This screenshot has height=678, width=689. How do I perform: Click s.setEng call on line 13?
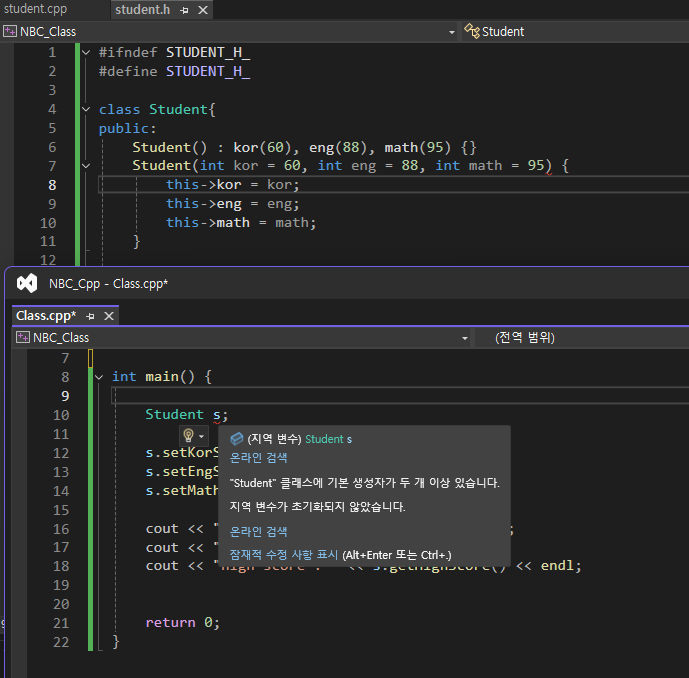[x=181, y=471]
